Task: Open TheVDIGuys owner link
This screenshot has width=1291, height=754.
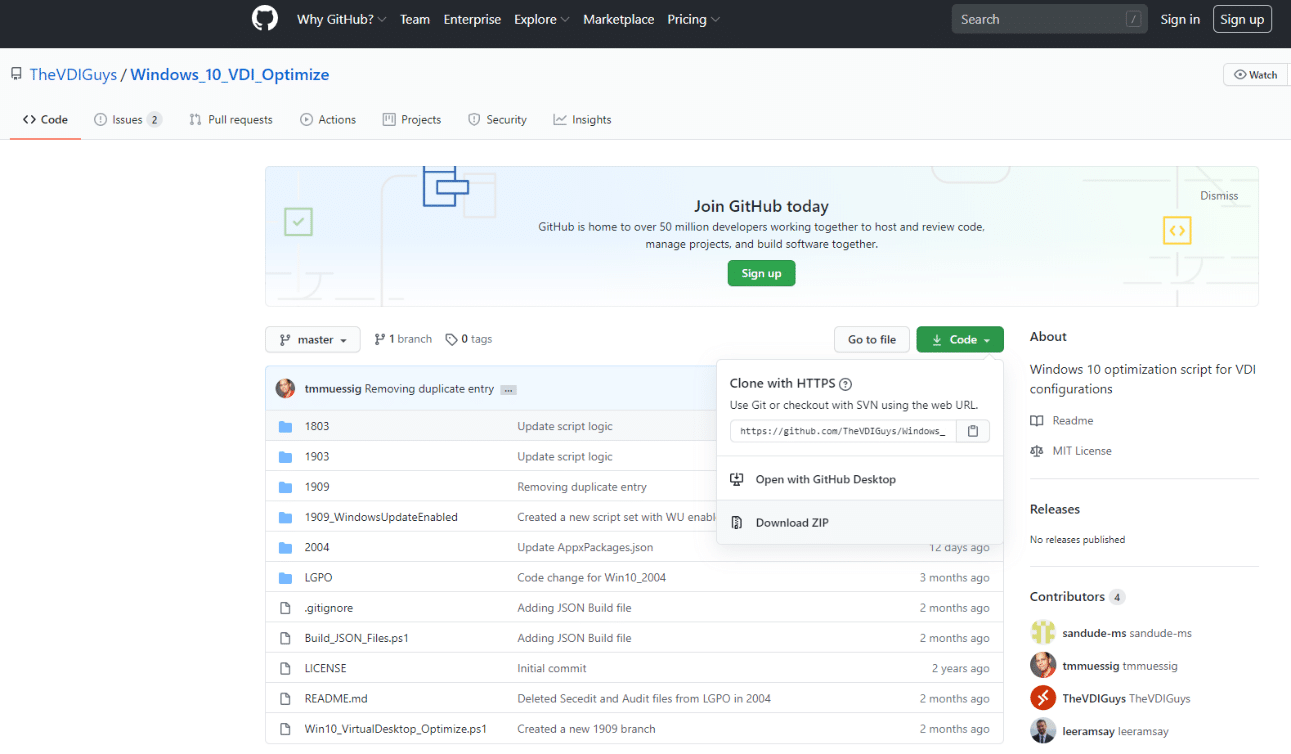Action: pyautogui.click(x=73, y=74)
